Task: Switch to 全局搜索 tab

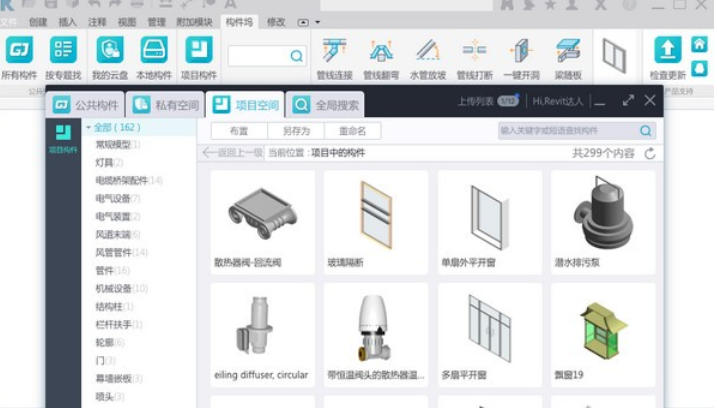Action: click(326, 105)
